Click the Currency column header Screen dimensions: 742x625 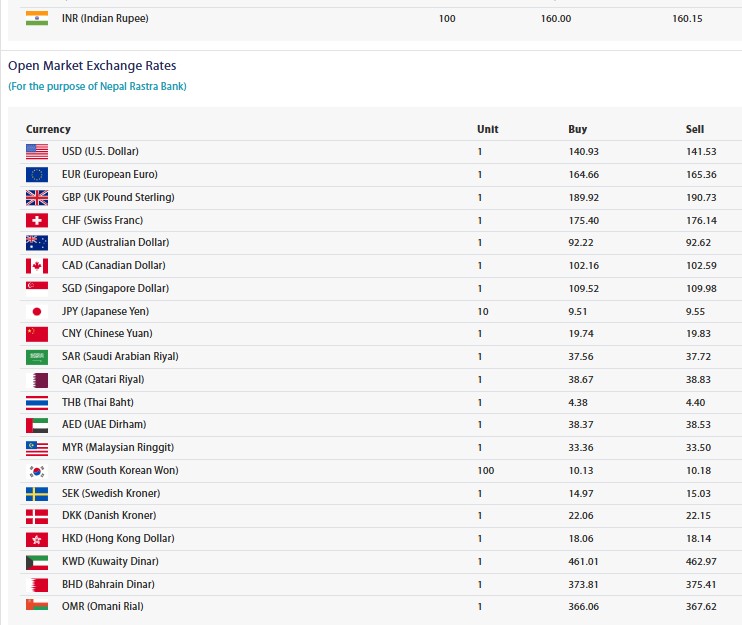(x=48, y=129)
